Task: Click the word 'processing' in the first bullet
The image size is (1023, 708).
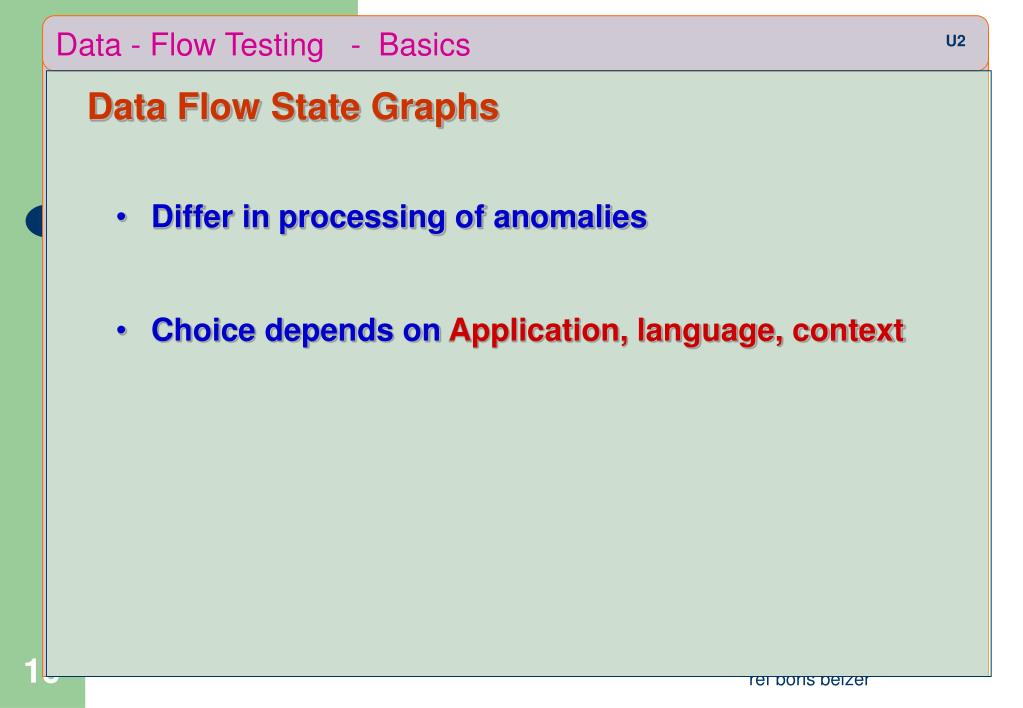Action: [x=362, y=218]
